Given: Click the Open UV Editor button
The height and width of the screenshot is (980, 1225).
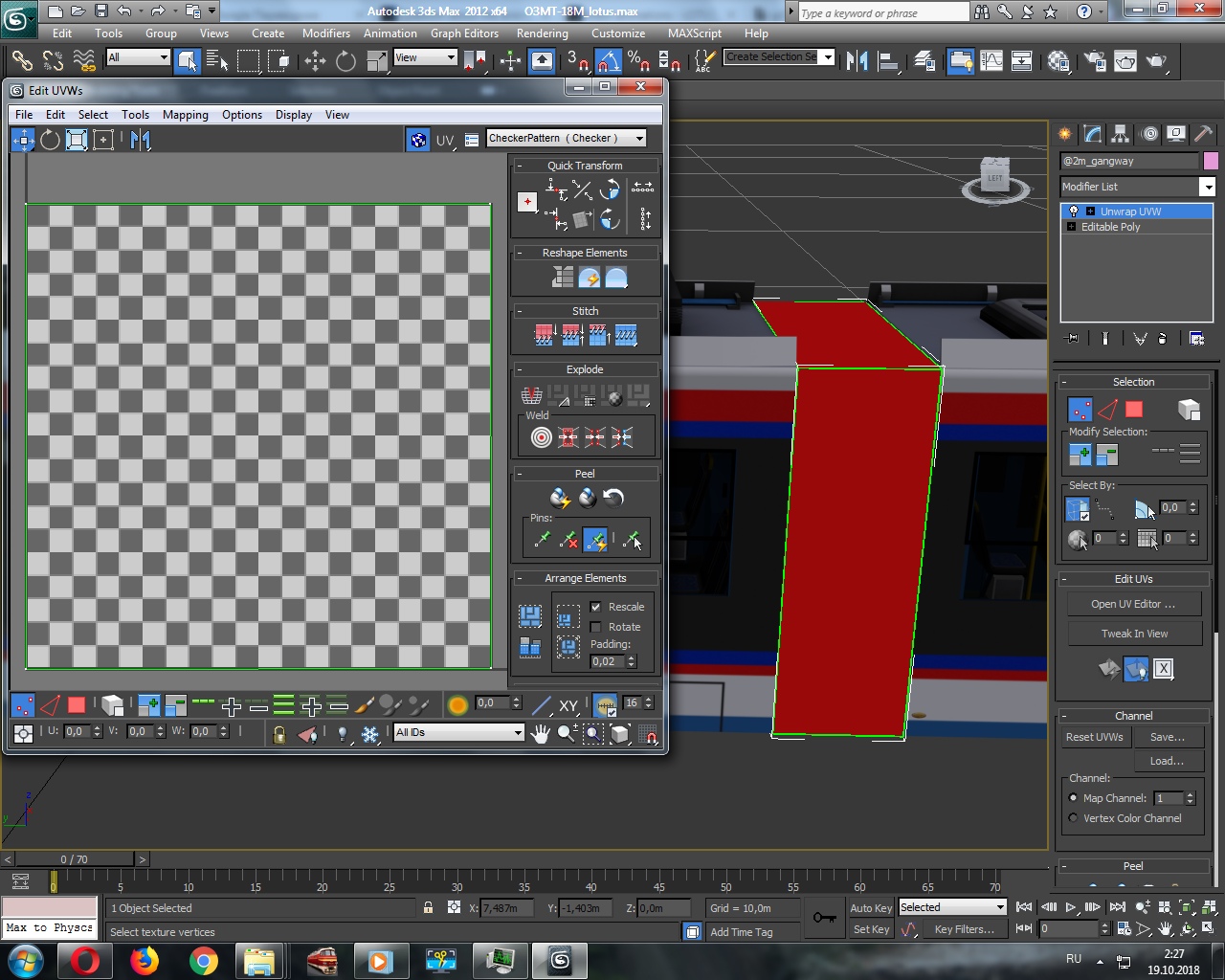Looking at the screenshot, I should click(1133, 604).
